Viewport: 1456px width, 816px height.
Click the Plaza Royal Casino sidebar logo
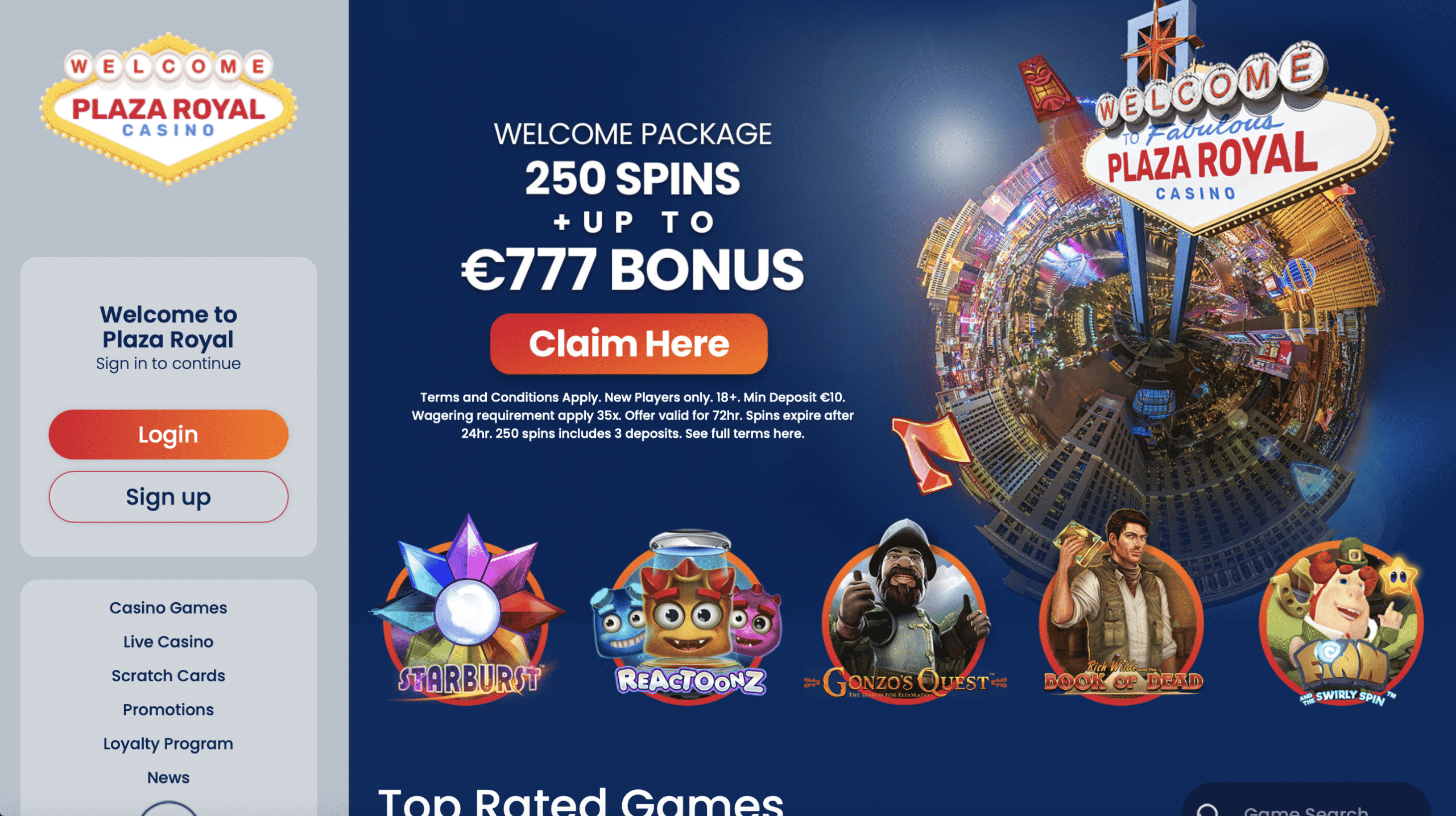(x=168, y=108)
